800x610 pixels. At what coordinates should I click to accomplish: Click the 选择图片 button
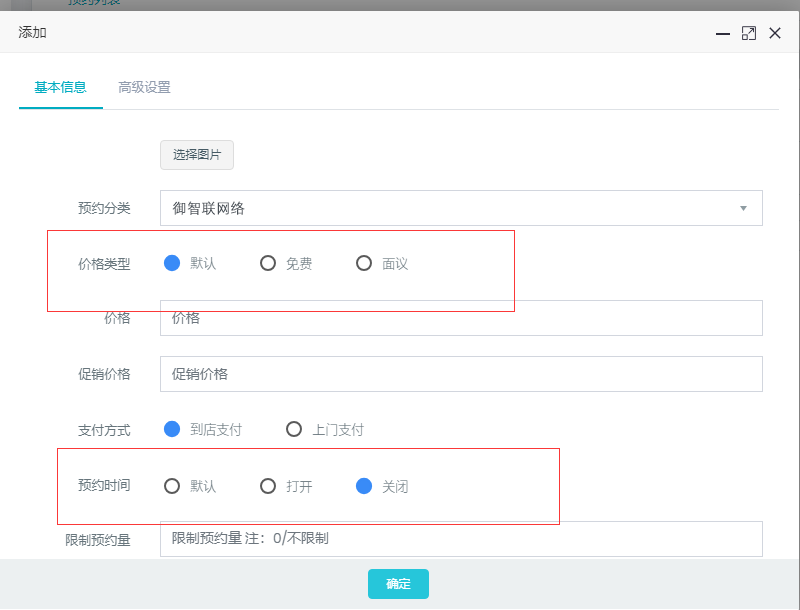[x=197, y=155]
